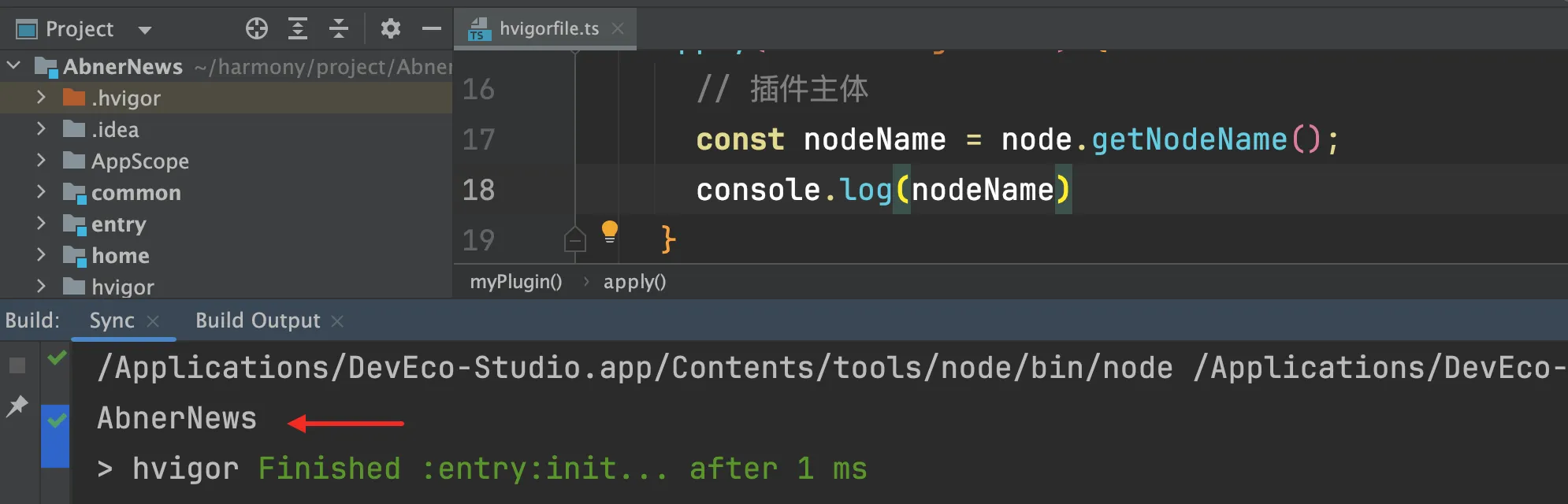Select the AppScope folder row

pos(226,161)
